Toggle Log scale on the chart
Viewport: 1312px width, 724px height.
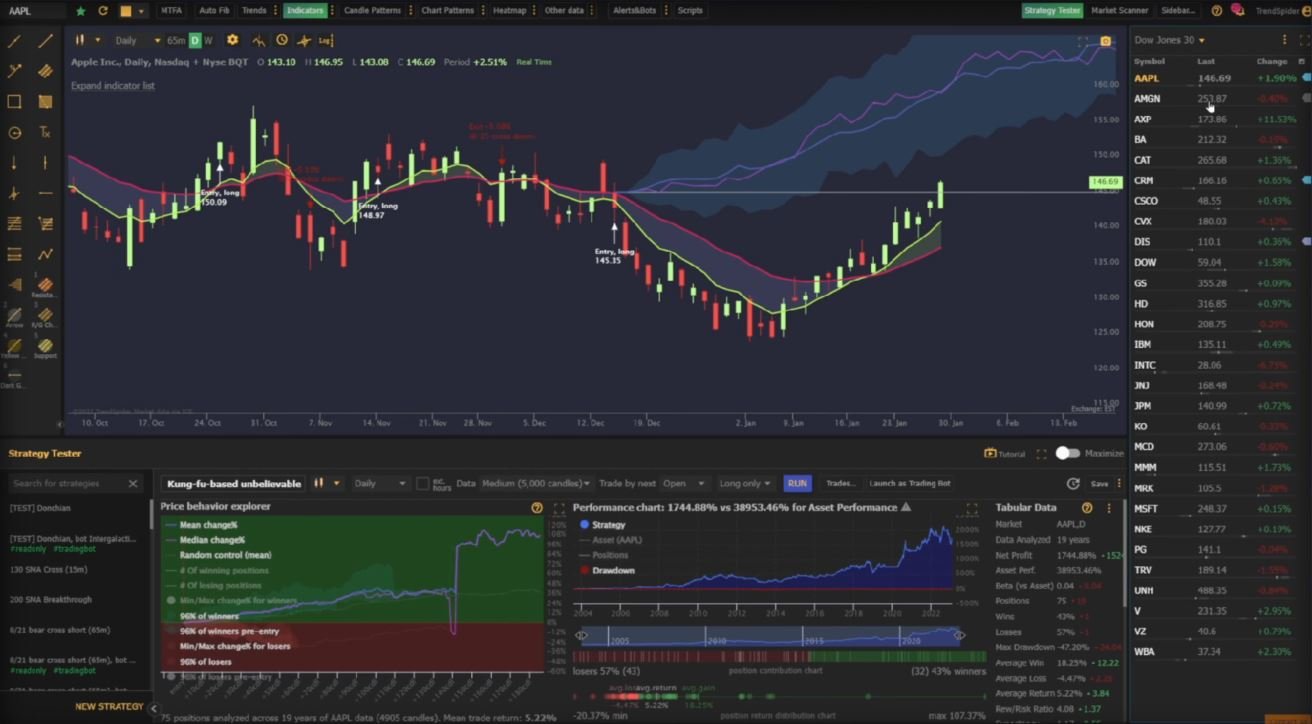325,40
